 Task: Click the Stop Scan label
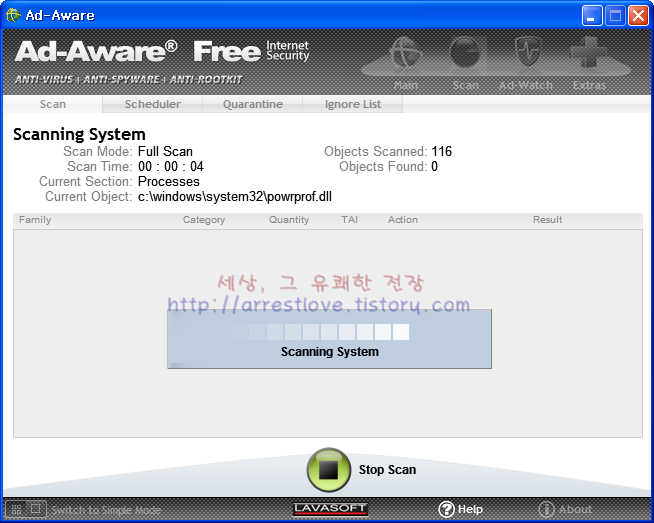pyautogui.click(x=387, y=470)
